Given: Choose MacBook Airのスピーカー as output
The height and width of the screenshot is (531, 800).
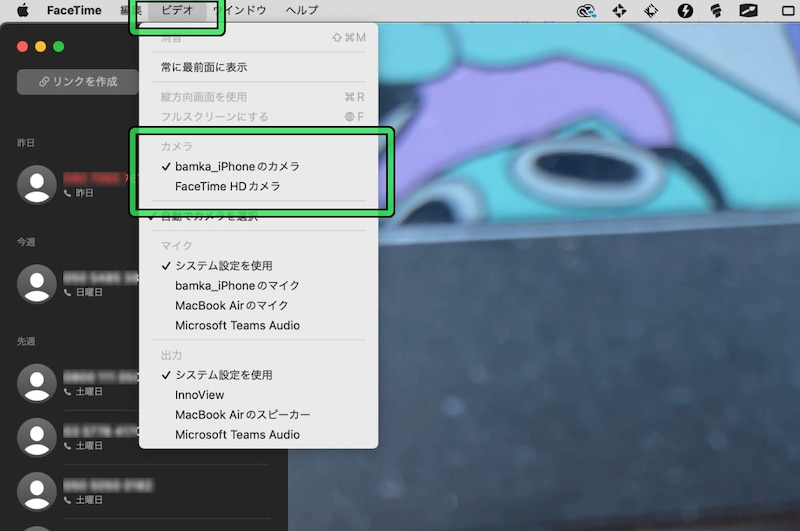Looking at the screenshot, I should tap(259, 415).
